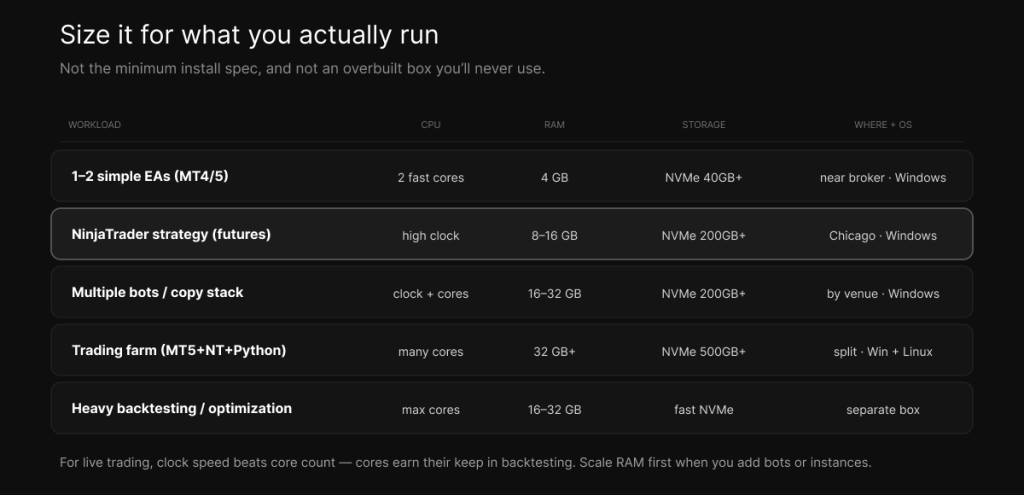Click the RAM column header
Viewport: 1024px width, 495px height.
pyautogui.click(x=554, y=125)
